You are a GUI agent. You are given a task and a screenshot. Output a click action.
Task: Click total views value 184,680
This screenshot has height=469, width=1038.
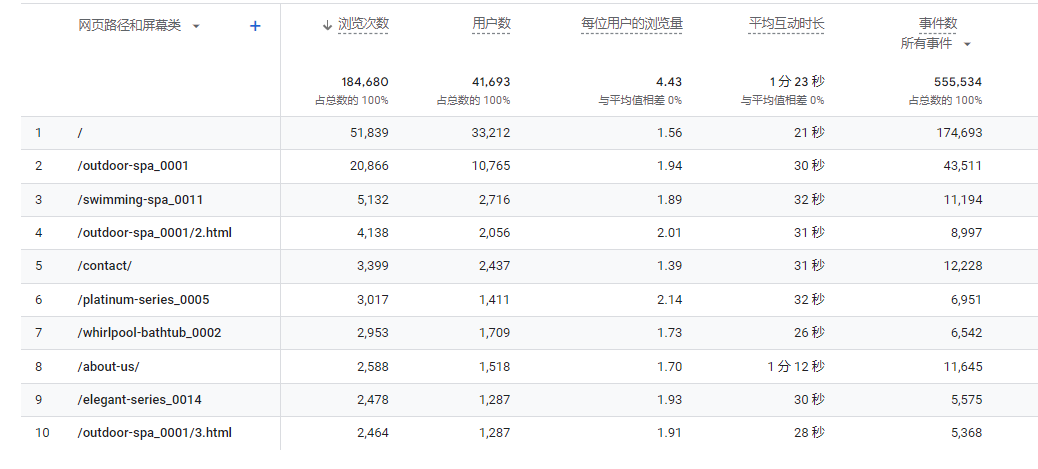pyautogui.click(x=365, y=82)
